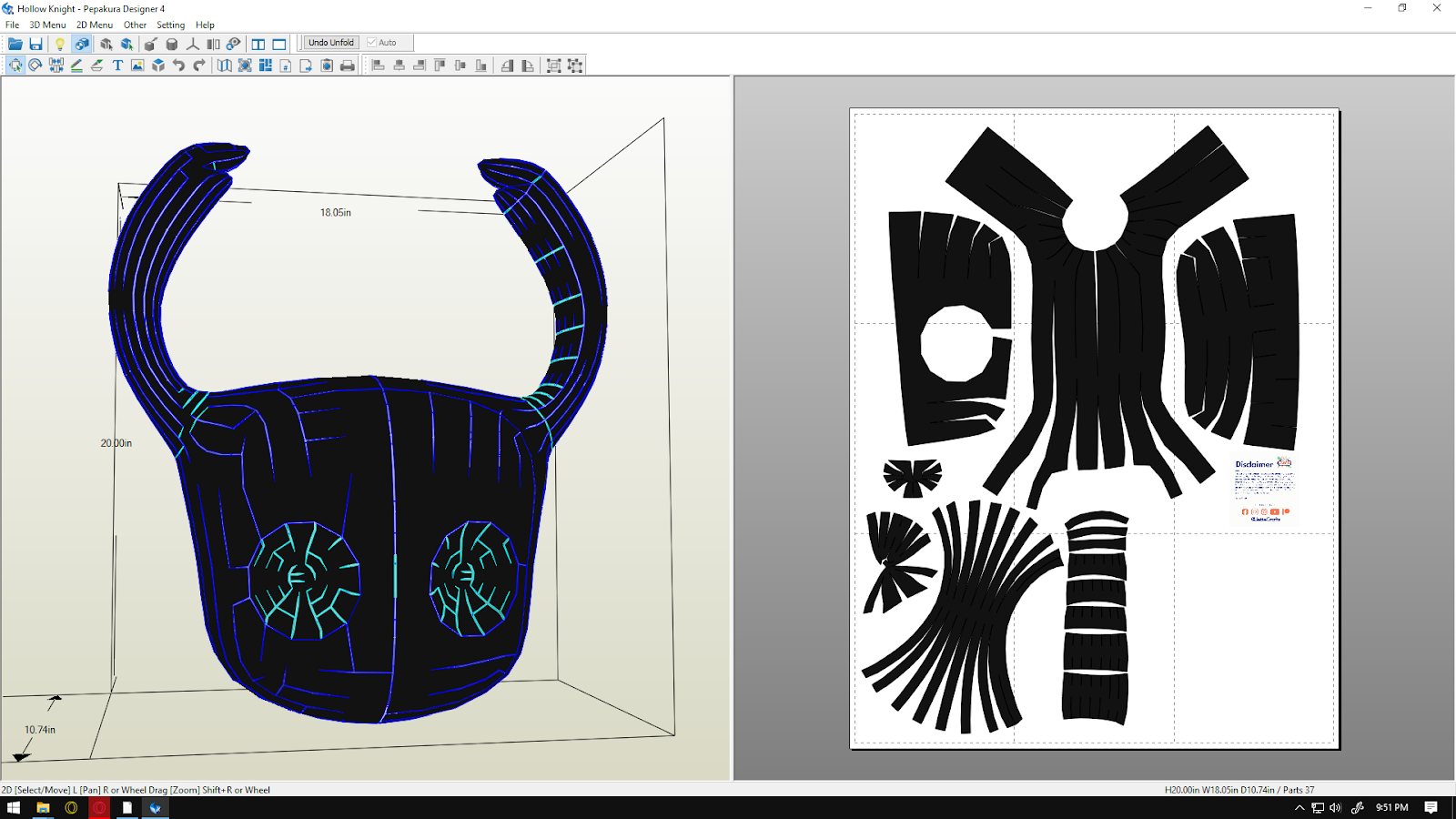Screen dimensions: 1456x819
Task: Align selected parts to vertical center
Action: [x=460, y=66]
